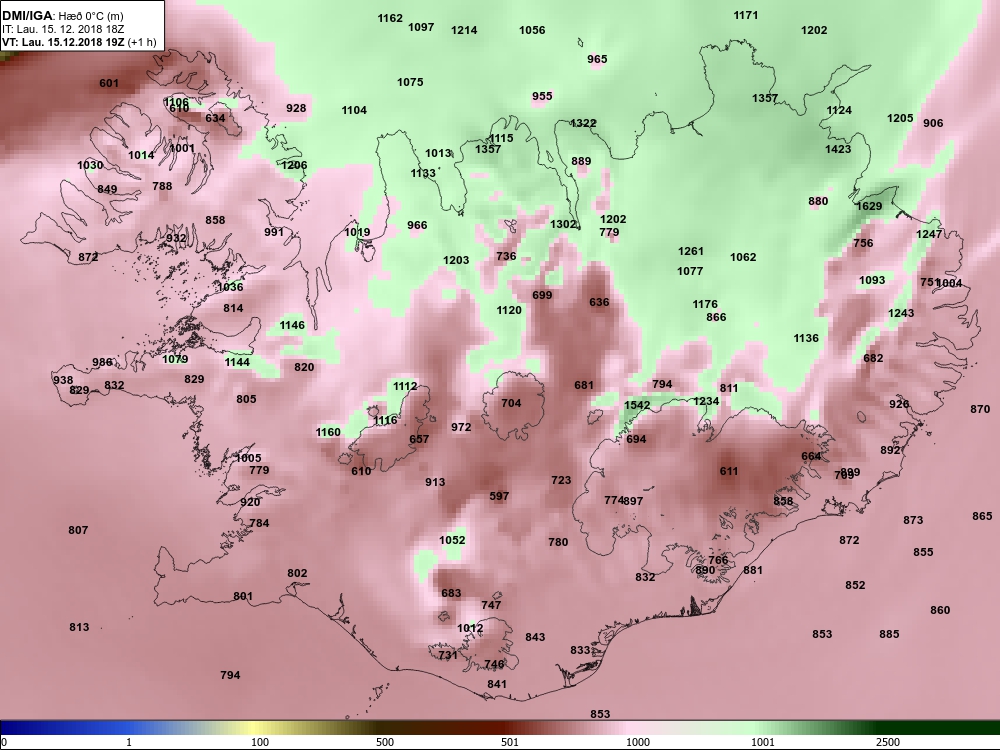Click the map value 1097
Image resolution: width=1000 pixels, height=750 pixels.
[421, 27]
